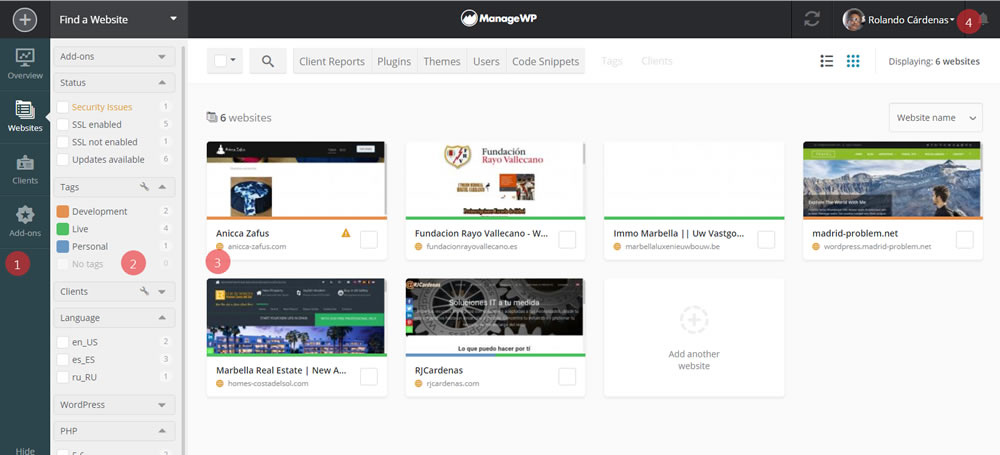Check the Security Issues filter

62,107
